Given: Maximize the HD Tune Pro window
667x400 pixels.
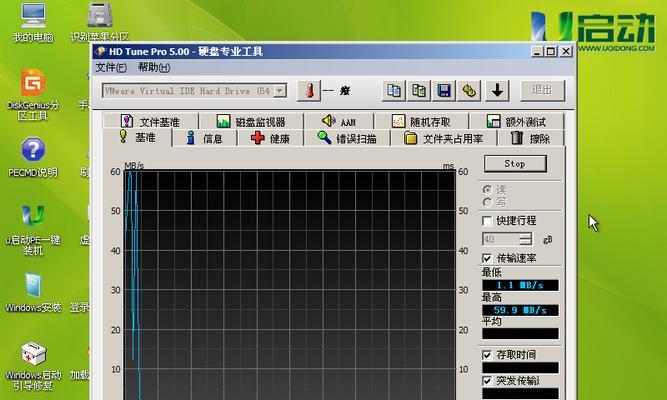Looking at the screenshot, I should click(x=551, y=51).
